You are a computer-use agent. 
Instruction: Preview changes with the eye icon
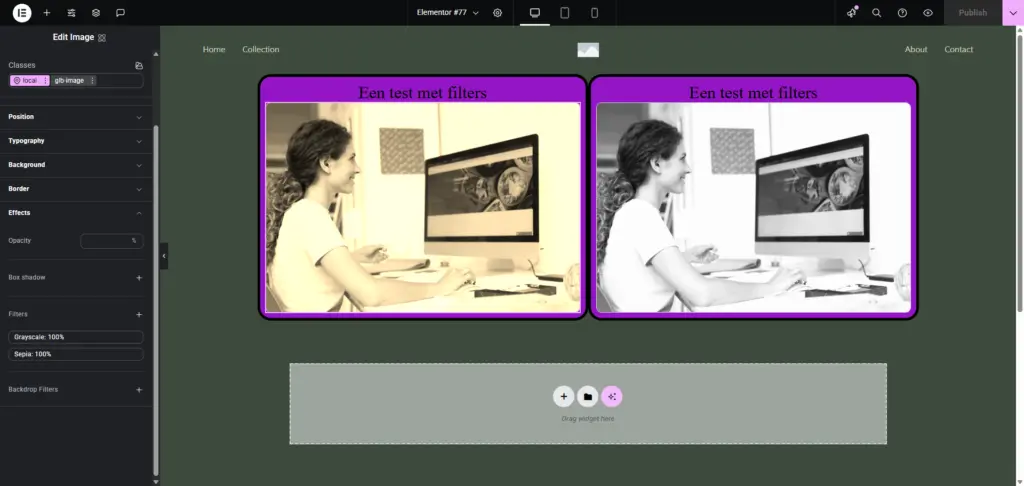(x=928, y=12)
